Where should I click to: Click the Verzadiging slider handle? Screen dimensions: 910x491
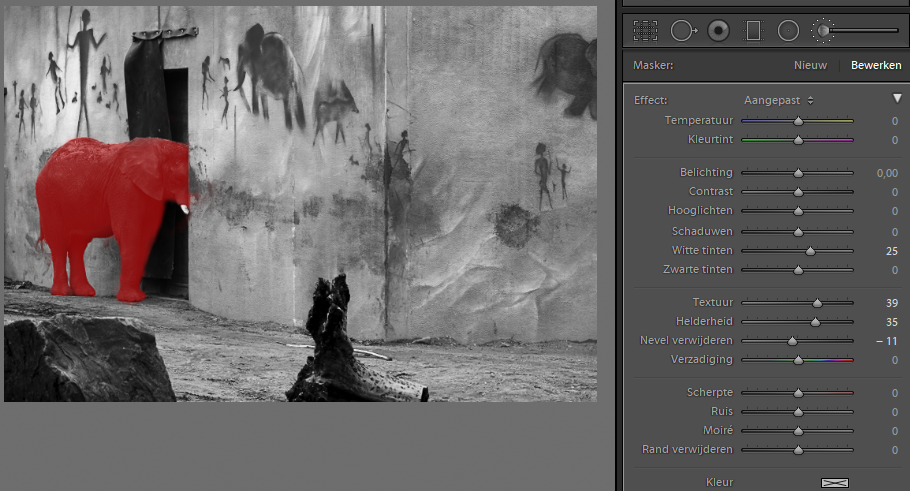tap(798, 360)
